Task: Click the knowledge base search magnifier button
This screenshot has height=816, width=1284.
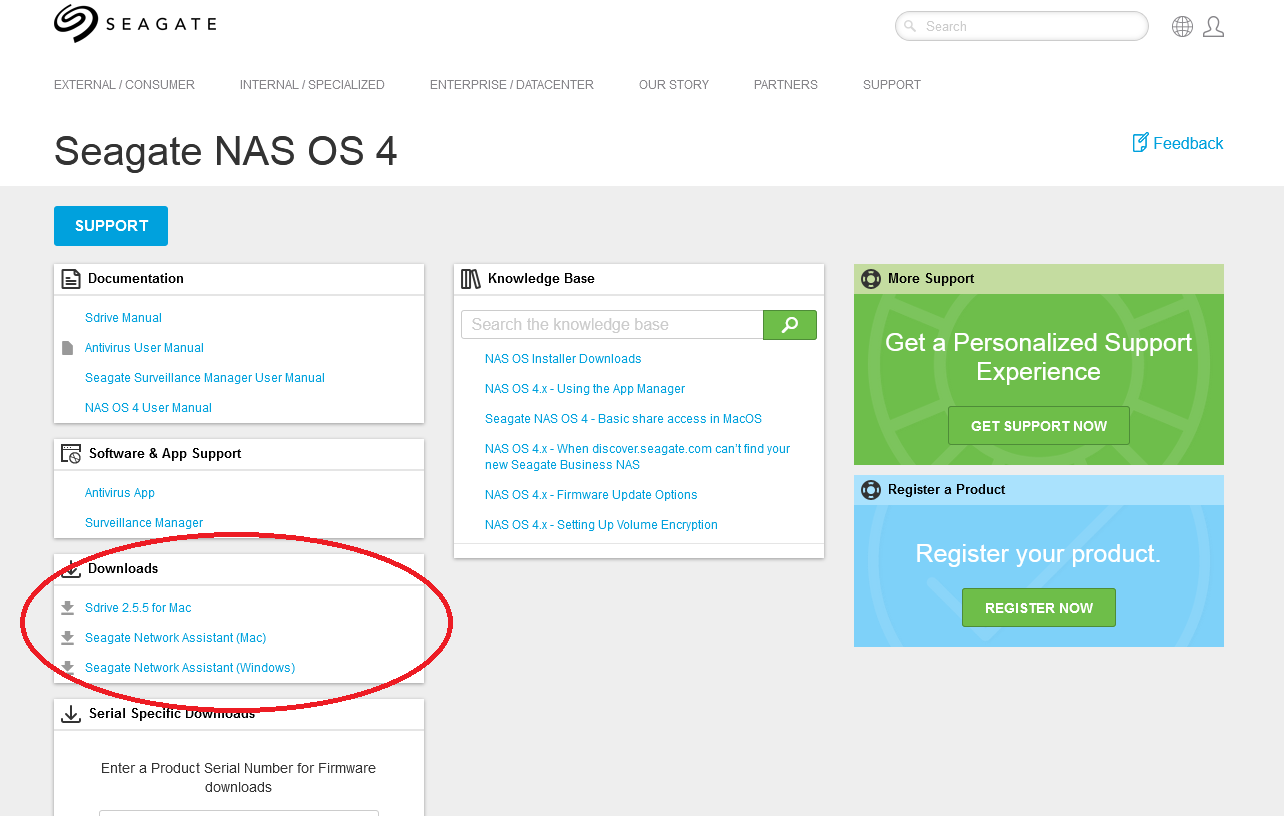Action: tap(790, 325)
